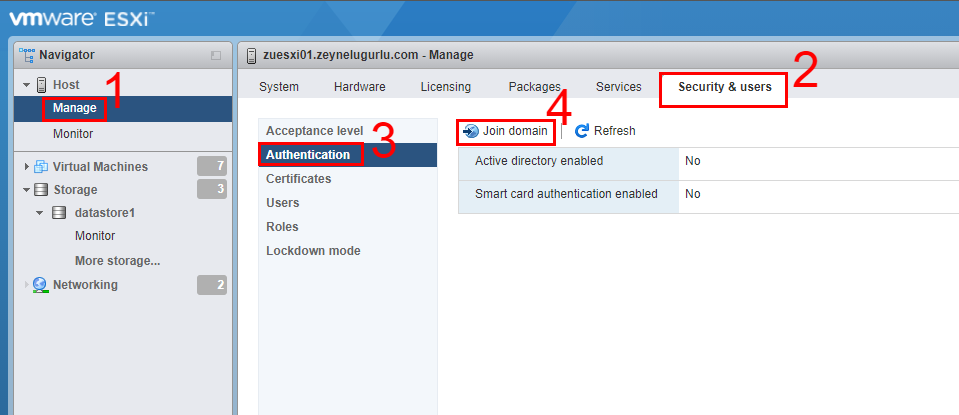Click the Host server icon

[42, 85]
